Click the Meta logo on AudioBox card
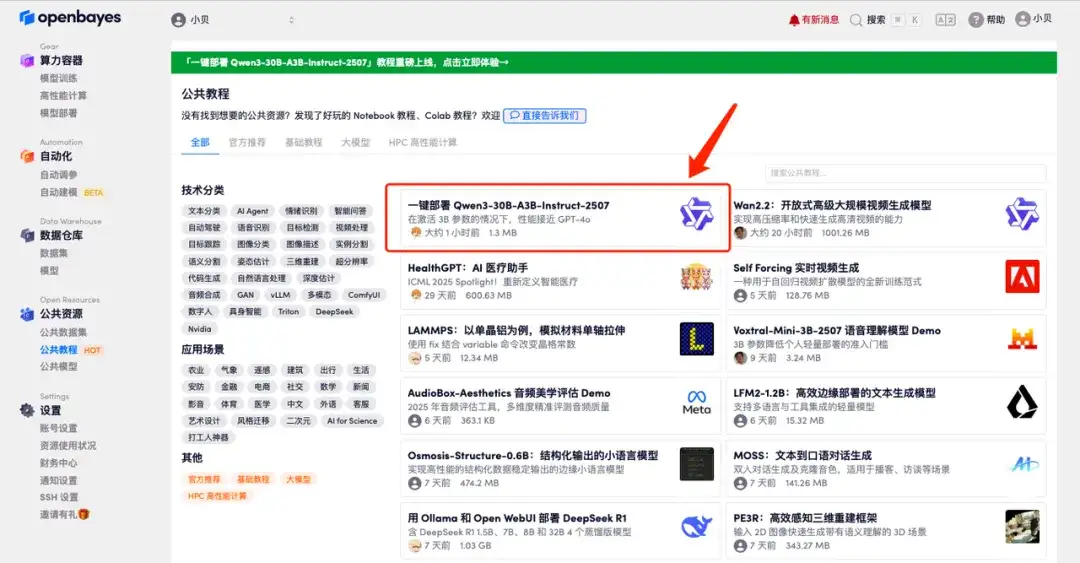This screenshot has width=1080, height=563. [x=696, y=402]
